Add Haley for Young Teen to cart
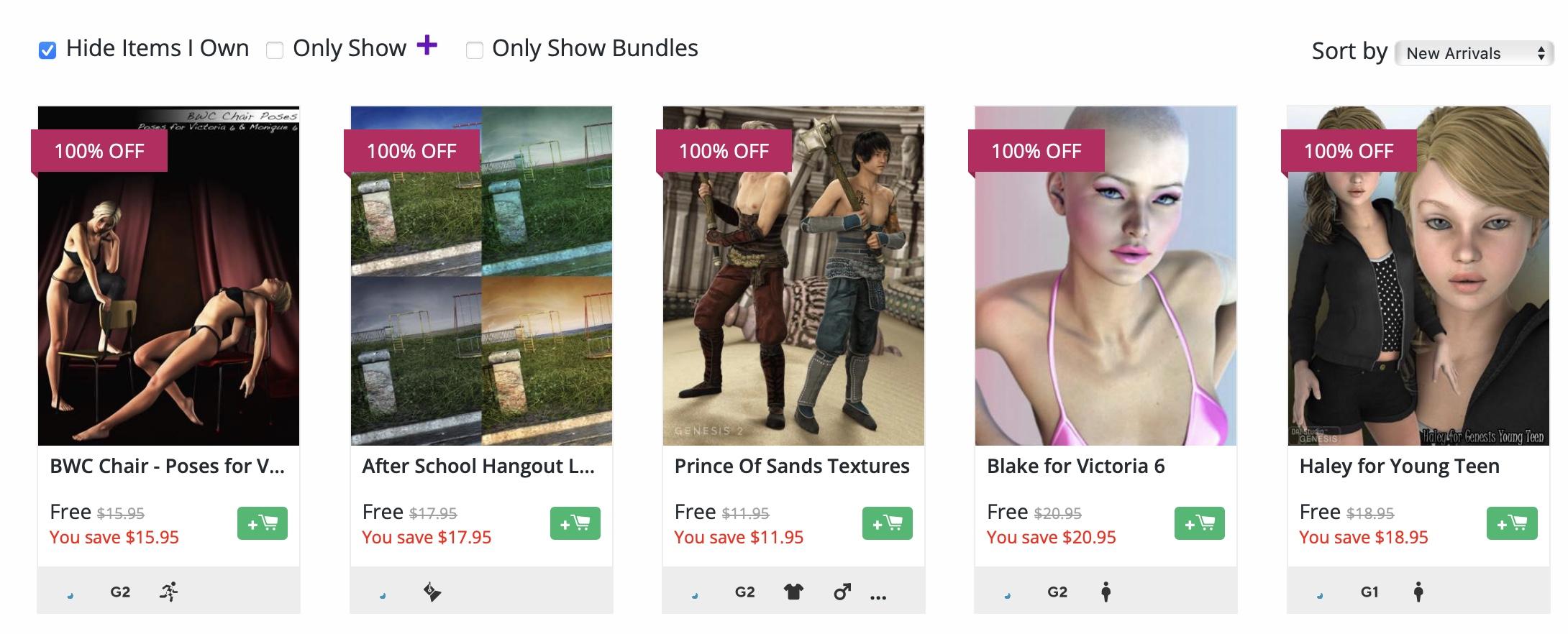 click(x=1512, y=523)
